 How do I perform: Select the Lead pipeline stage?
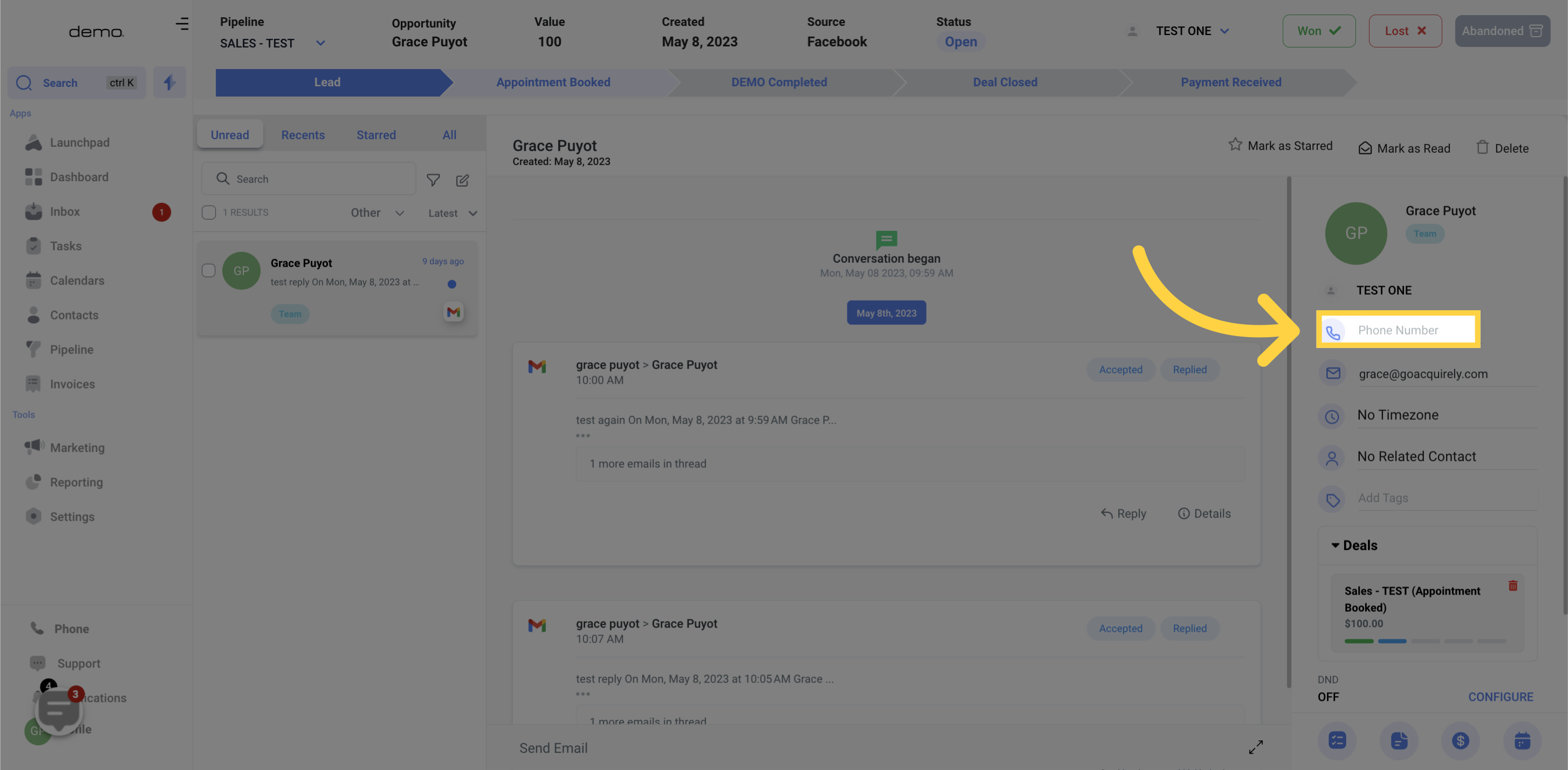point(327,82)
